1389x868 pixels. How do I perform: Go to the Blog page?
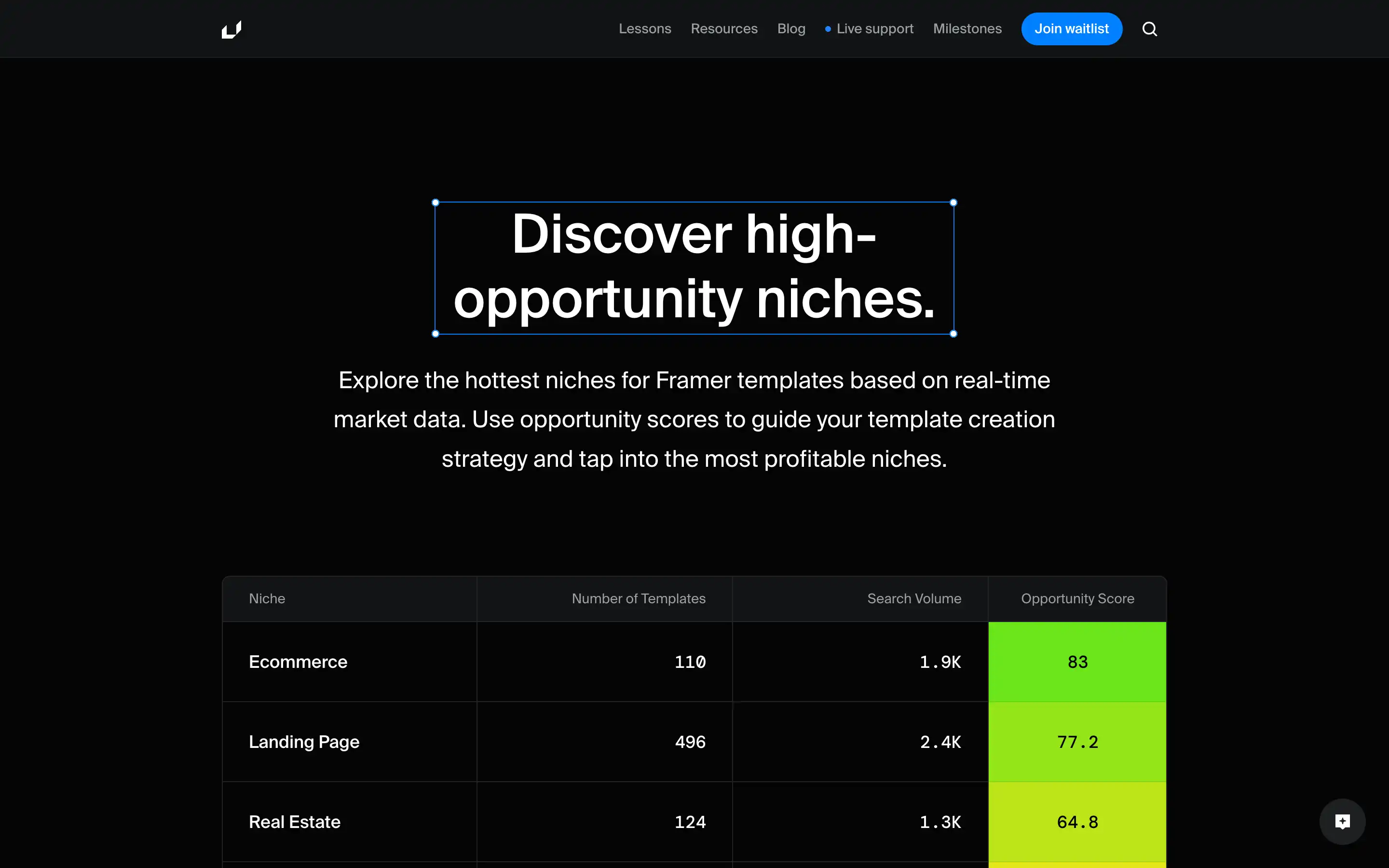tap(791, 29)
